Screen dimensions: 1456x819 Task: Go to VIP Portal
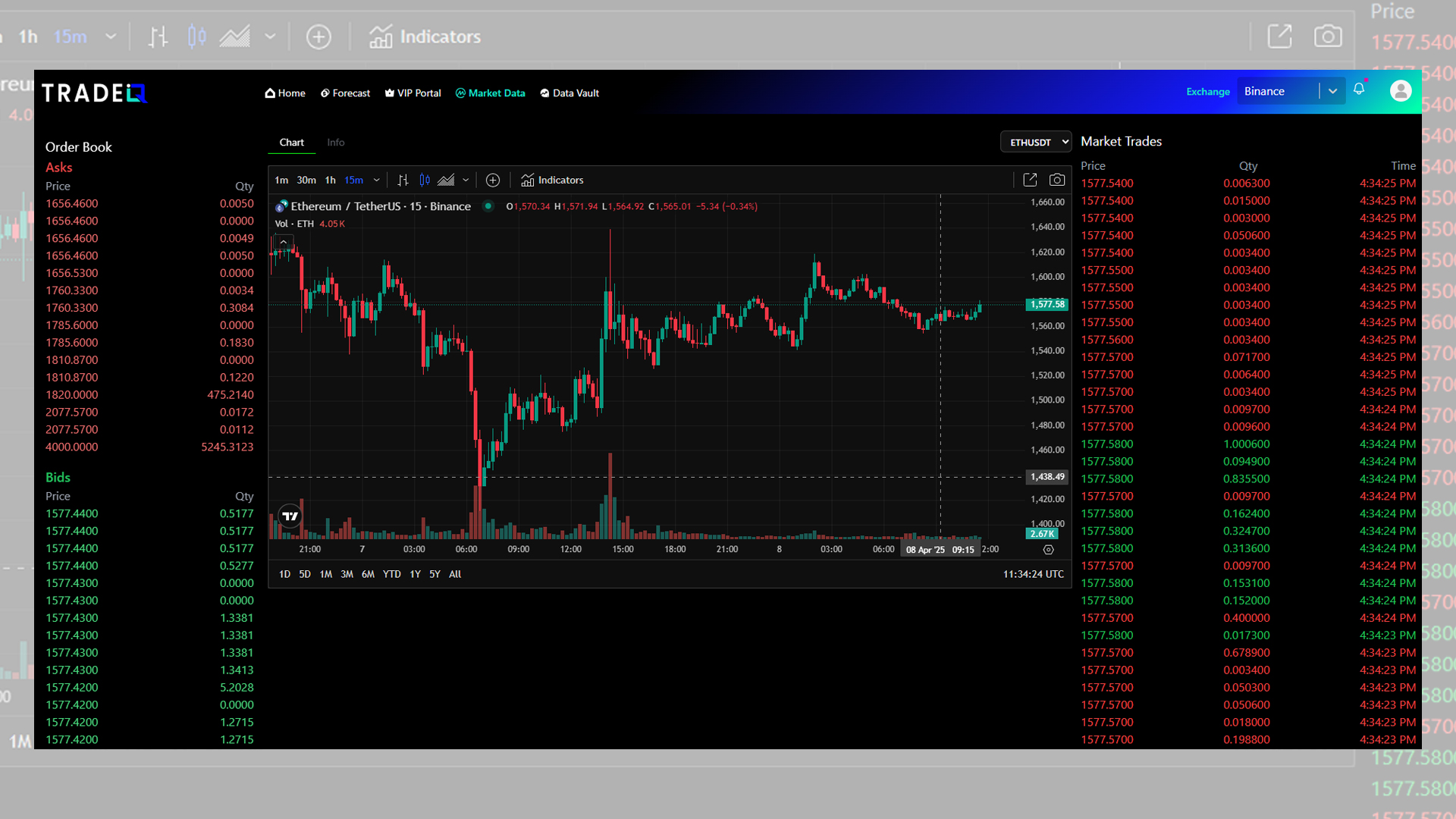[x=413, y=93]
